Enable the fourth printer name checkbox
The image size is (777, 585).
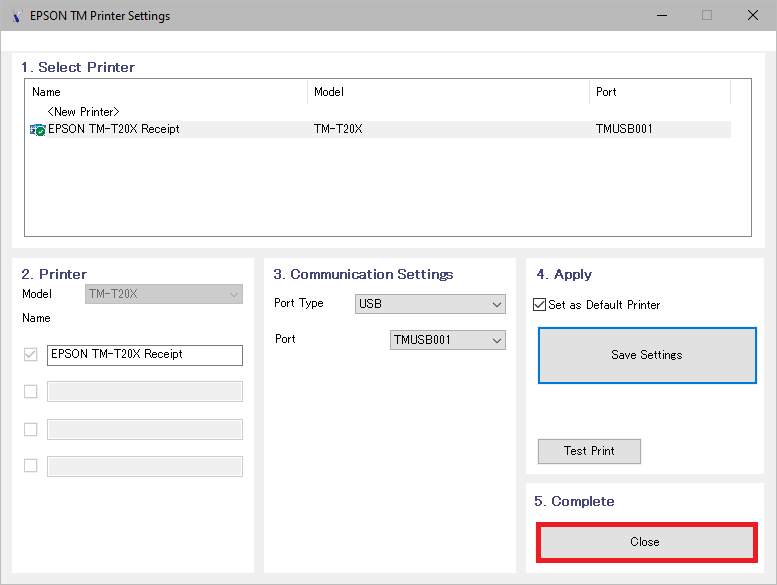[x=30, y=466]
